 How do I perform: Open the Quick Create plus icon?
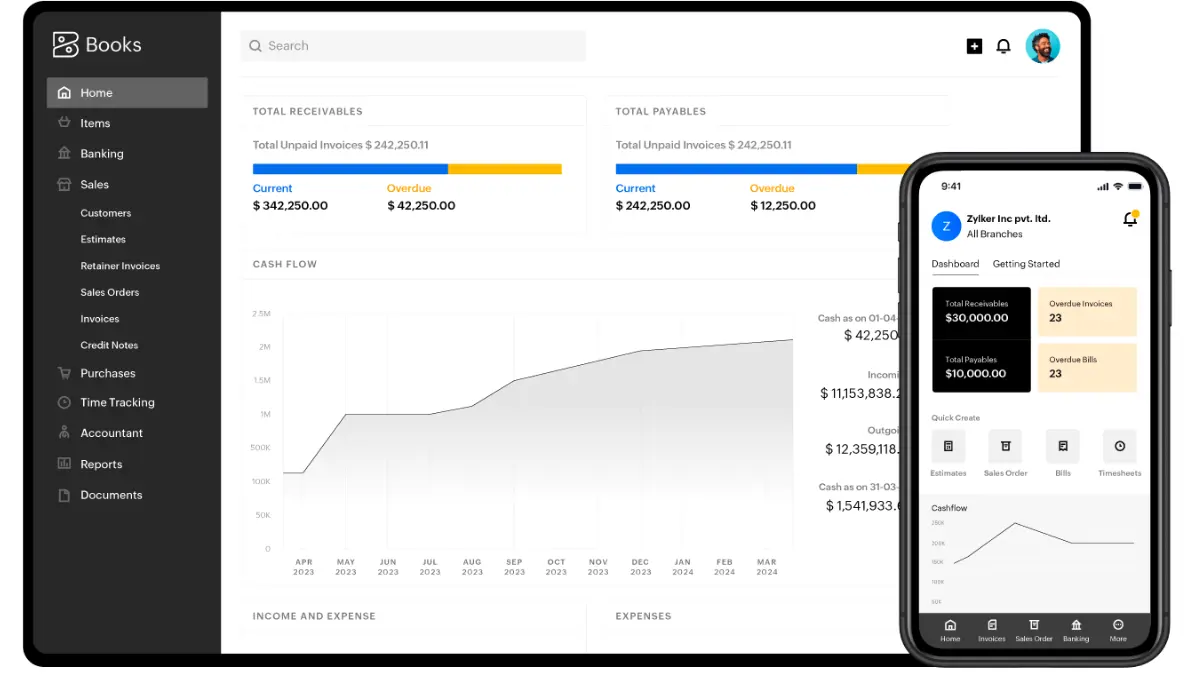click(x=974, y=45)
